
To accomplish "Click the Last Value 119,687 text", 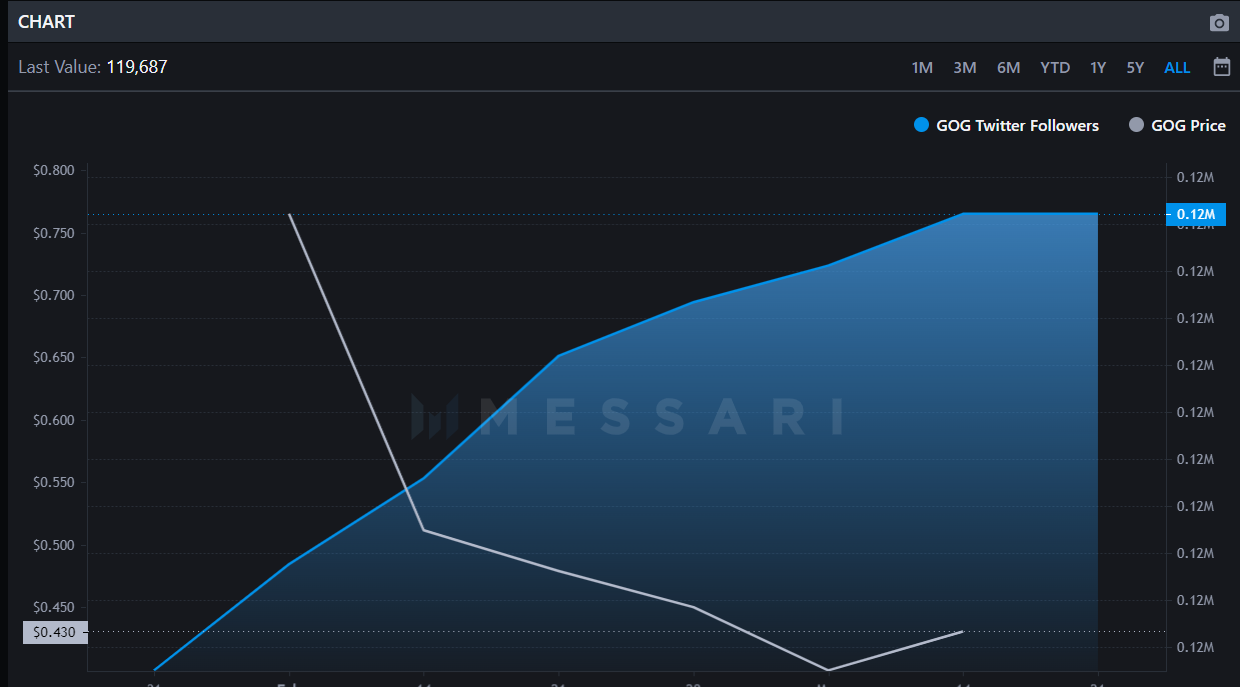I will pos(93,68).
